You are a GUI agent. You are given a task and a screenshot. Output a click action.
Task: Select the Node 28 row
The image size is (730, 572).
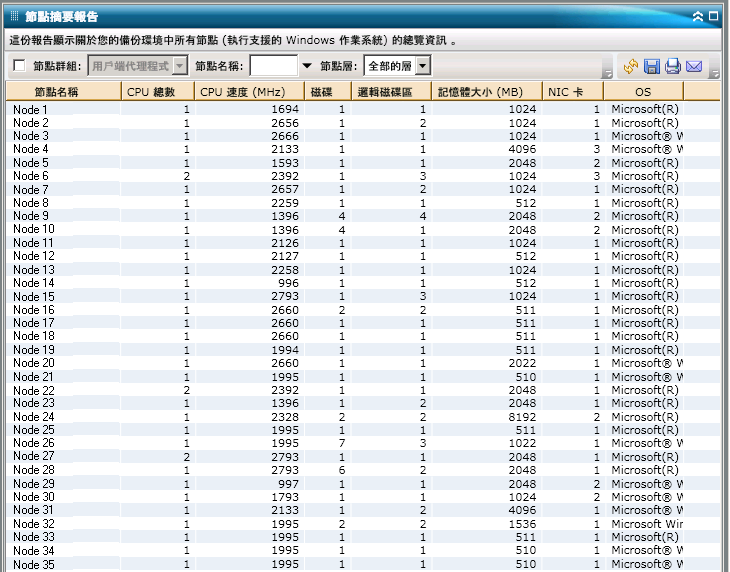pyautogui.click(x=363, y=470)
